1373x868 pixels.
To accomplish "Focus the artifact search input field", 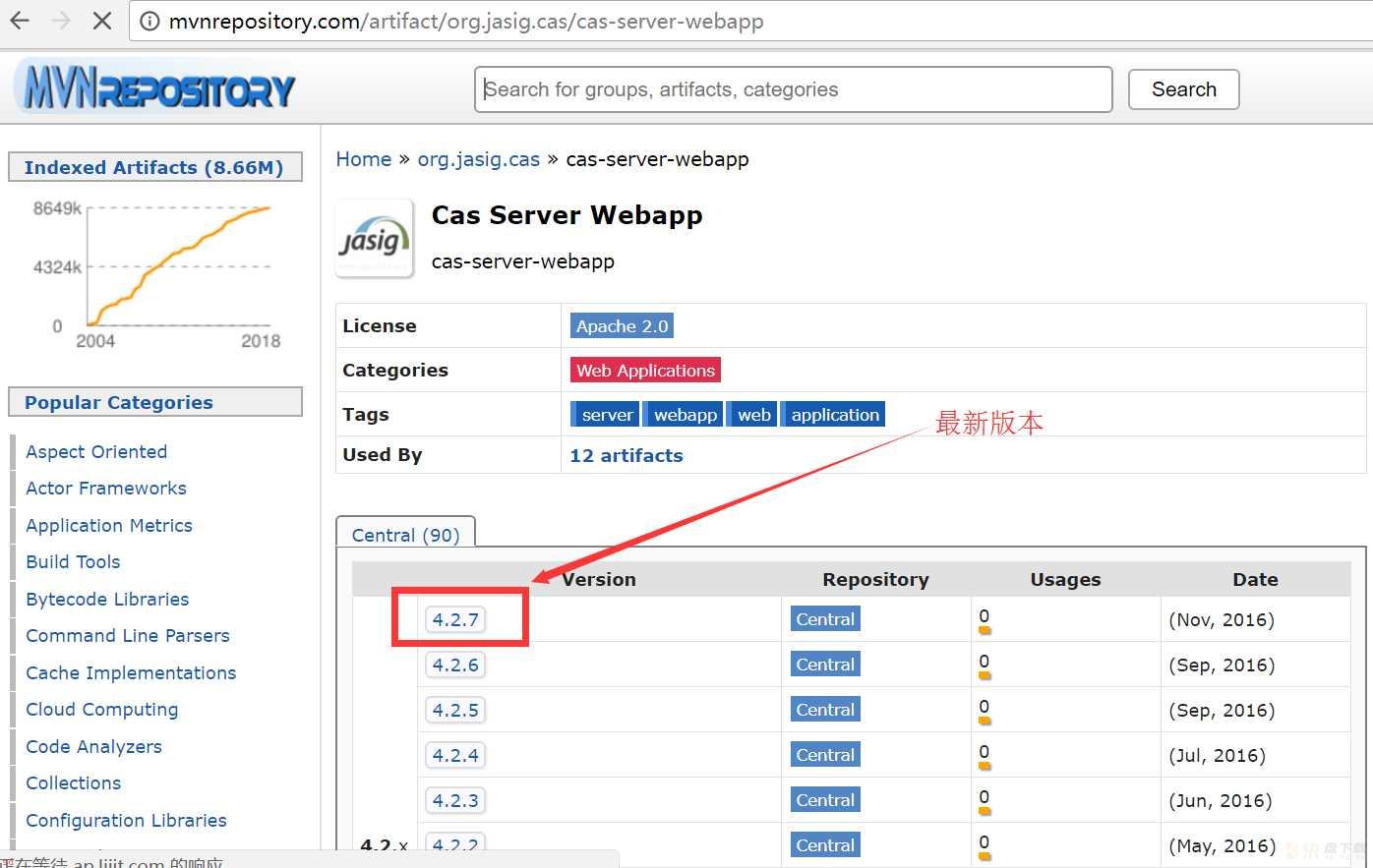I will tap(794, 89).
